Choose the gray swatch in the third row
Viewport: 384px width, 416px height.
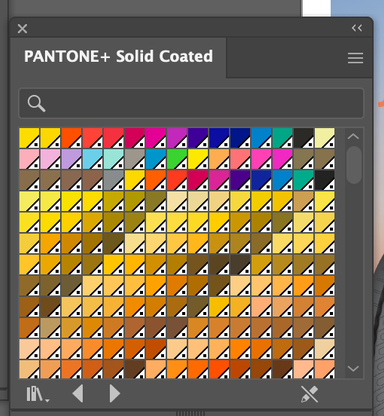[x=113, y=180]
